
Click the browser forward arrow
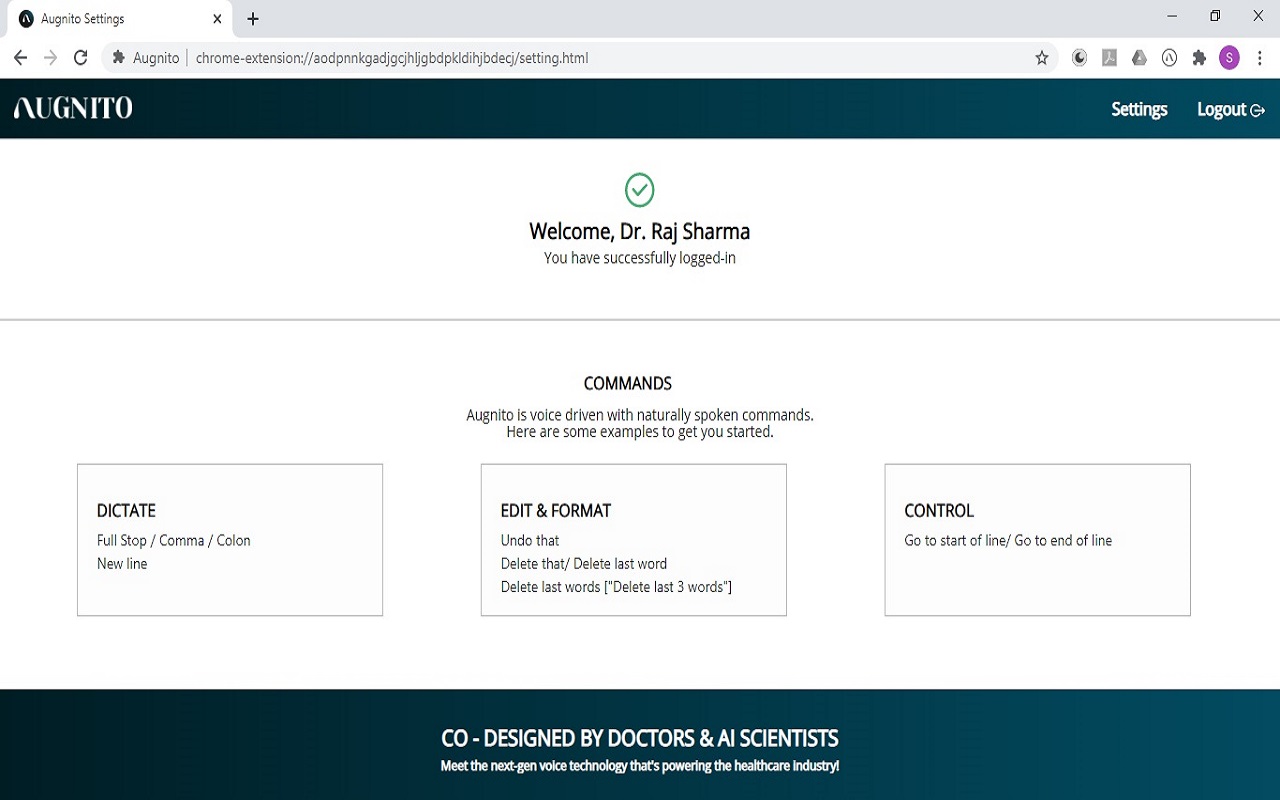[x=51, y=58]
